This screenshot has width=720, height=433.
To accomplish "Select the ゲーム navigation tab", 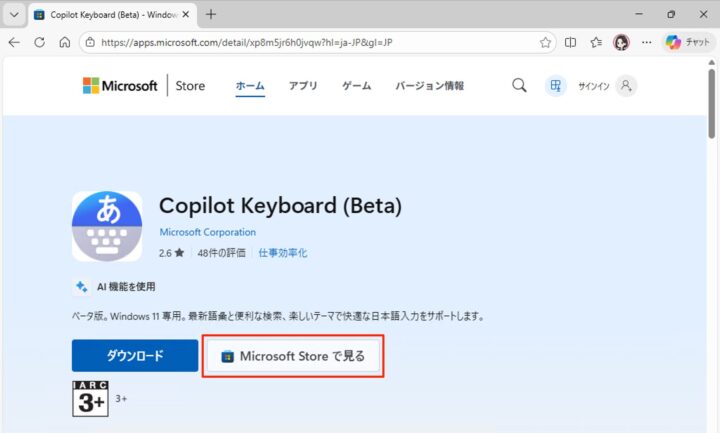I will (356, 86).
